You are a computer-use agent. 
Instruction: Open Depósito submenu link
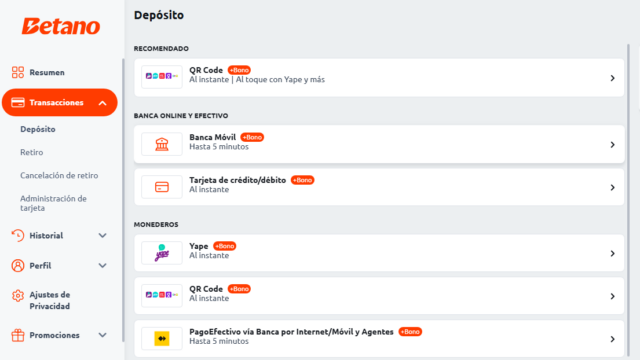[x=38, y=129]
